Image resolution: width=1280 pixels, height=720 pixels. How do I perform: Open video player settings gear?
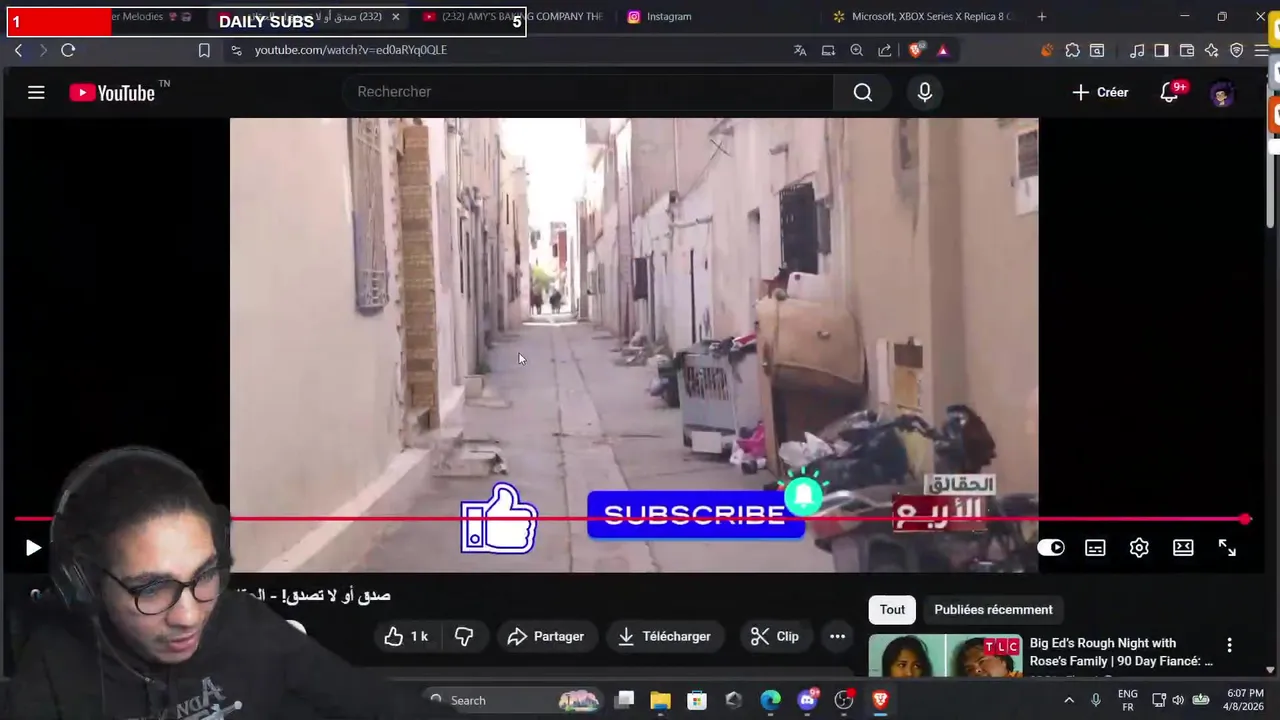click(1139, 548)
